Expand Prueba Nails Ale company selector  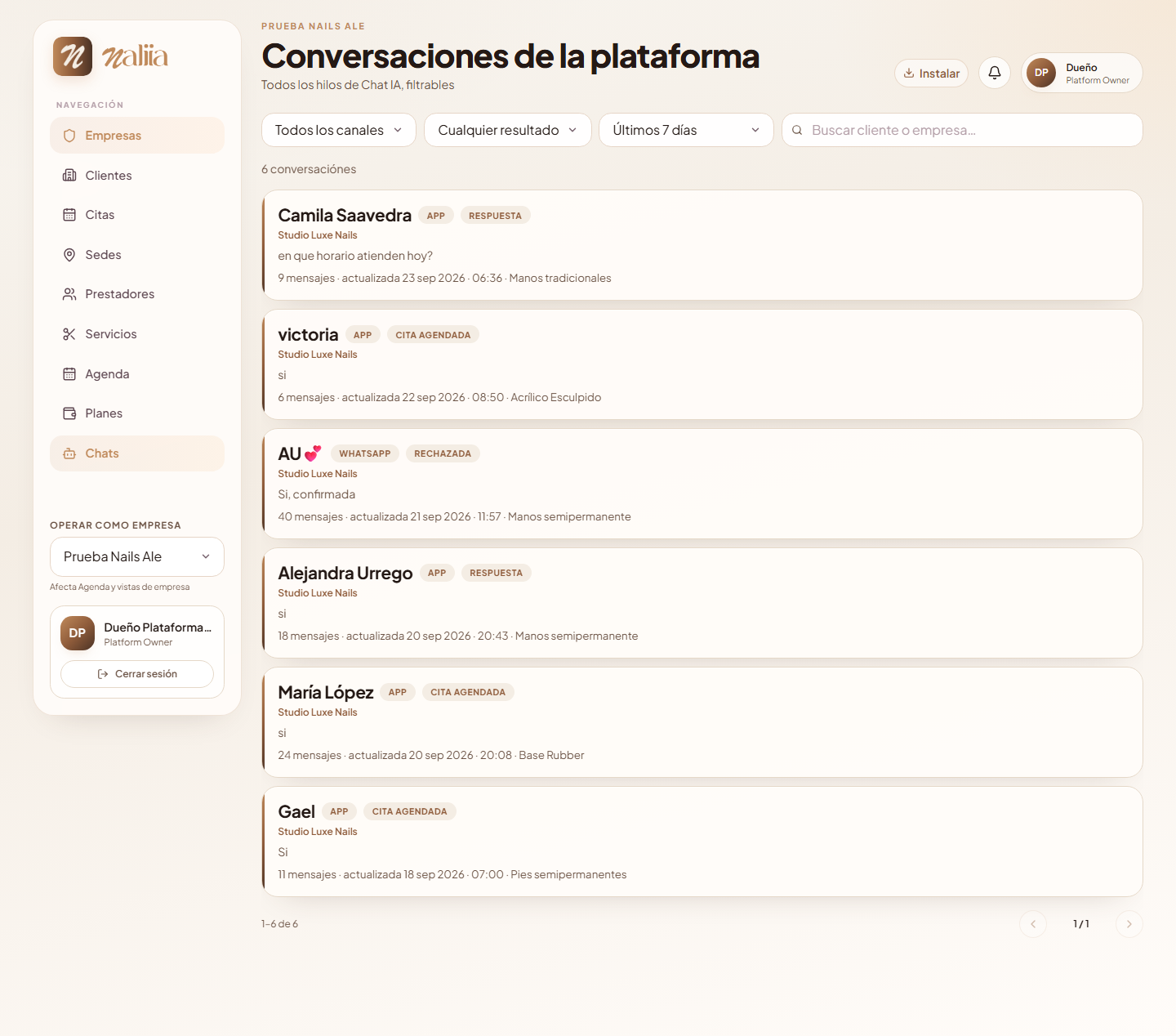pos(137,556)
